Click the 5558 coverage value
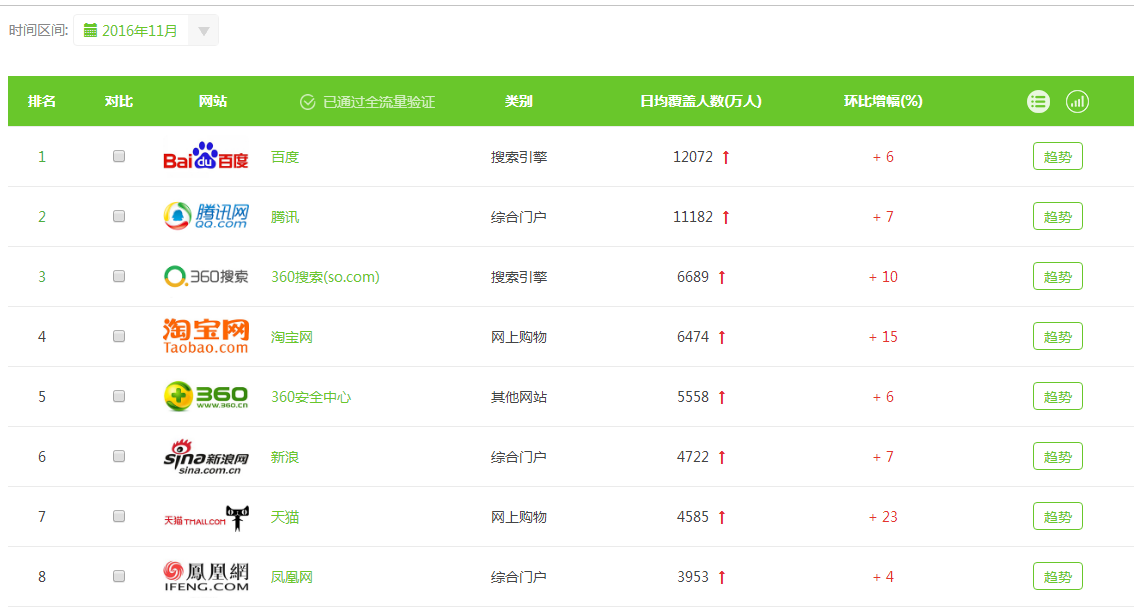Screen dimensions: 1134x611 click(x=693, y=397)
